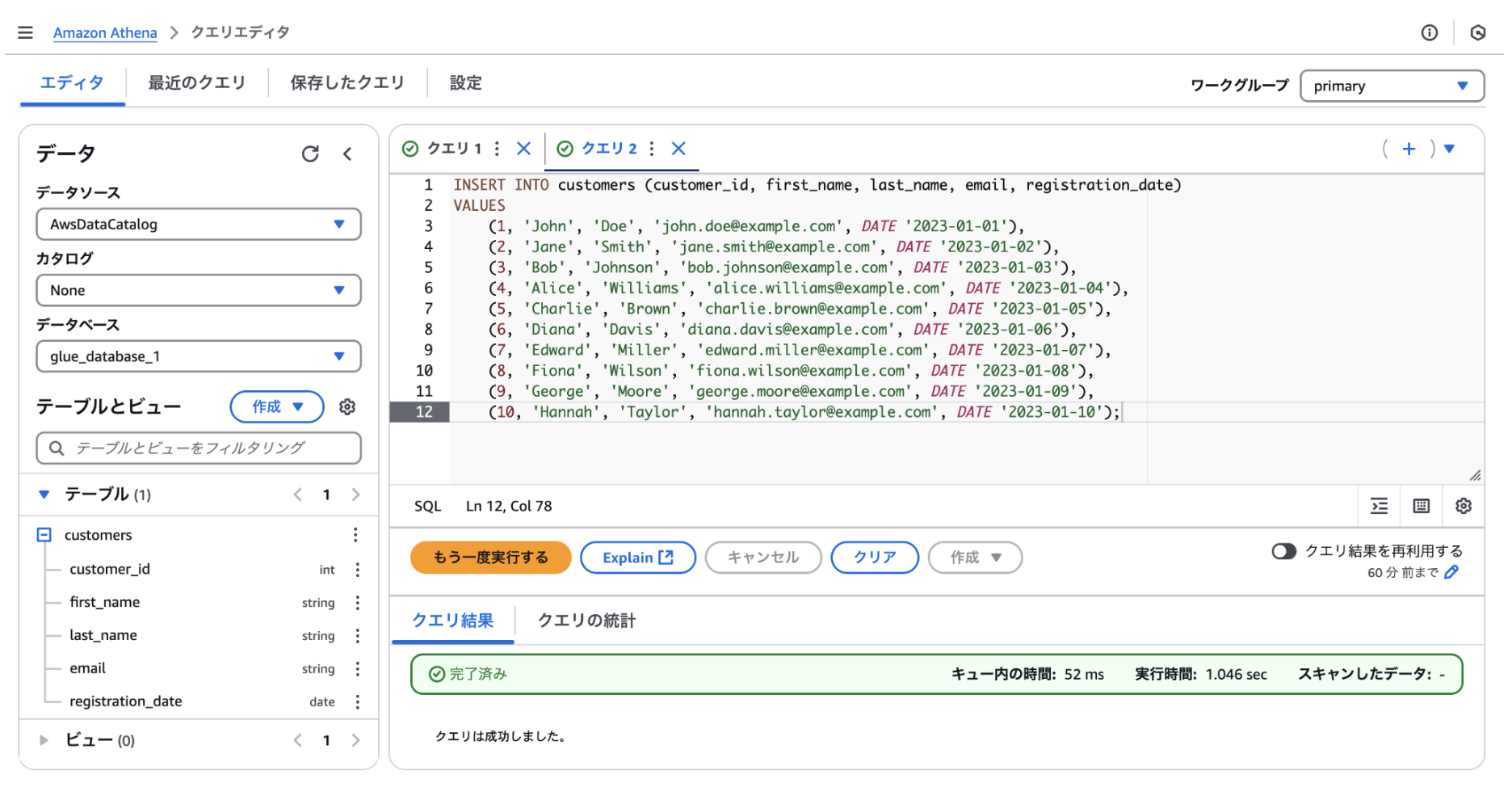Click the クリア button
This screenshot has height=800, width=1512.
875,558
